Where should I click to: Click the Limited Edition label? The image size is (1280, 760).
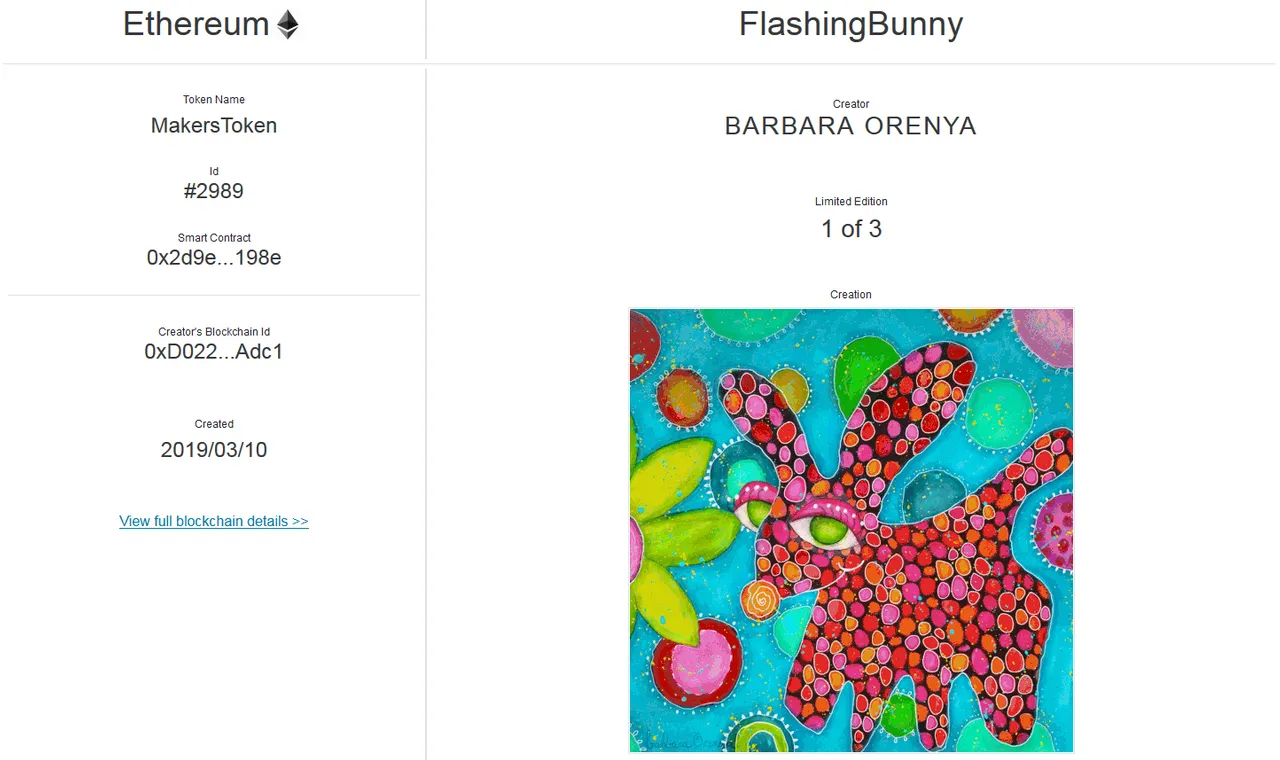coord(851,202)
